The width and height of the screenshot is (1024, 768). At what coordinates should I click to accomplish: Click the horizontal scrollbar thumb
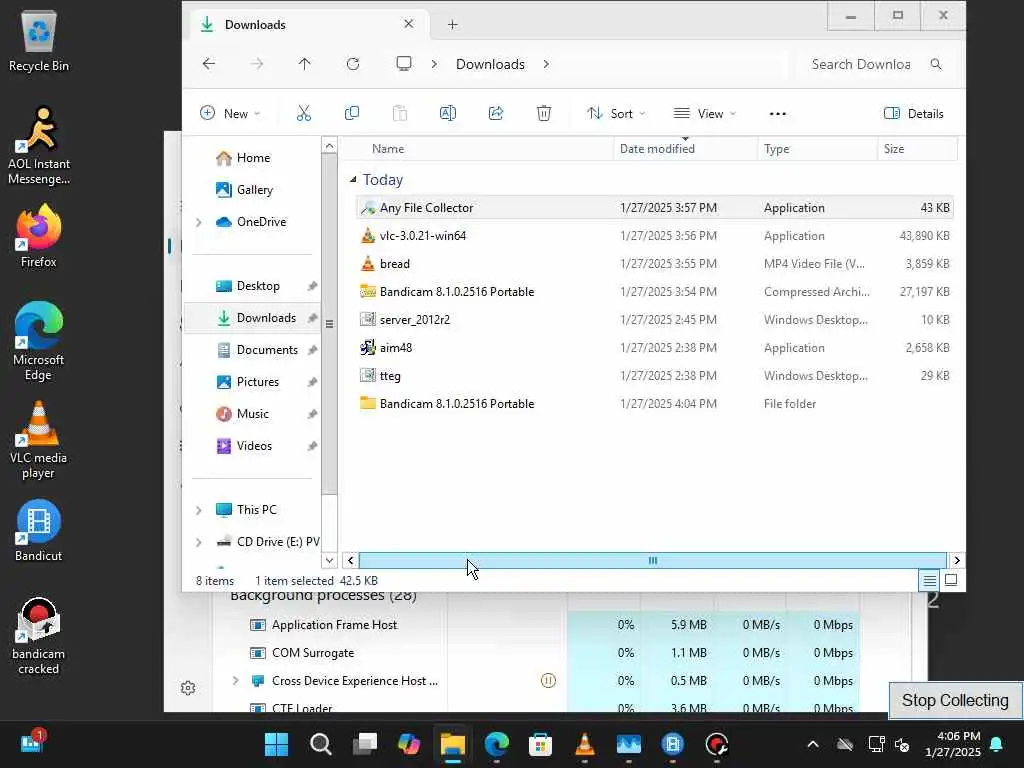pos(652,560)
